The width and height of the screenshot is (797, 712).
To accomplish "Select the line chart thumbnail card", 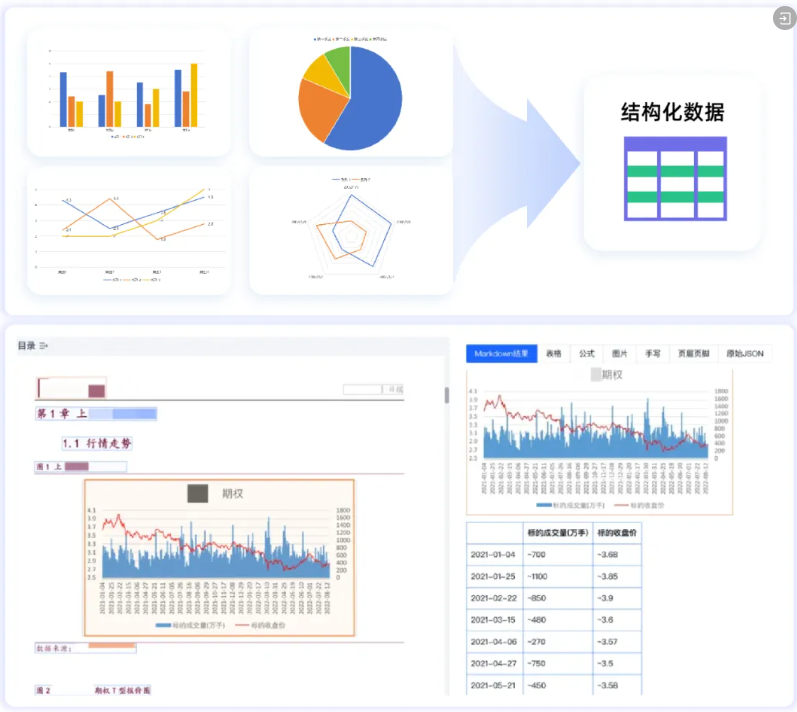I will click(129, 231).
